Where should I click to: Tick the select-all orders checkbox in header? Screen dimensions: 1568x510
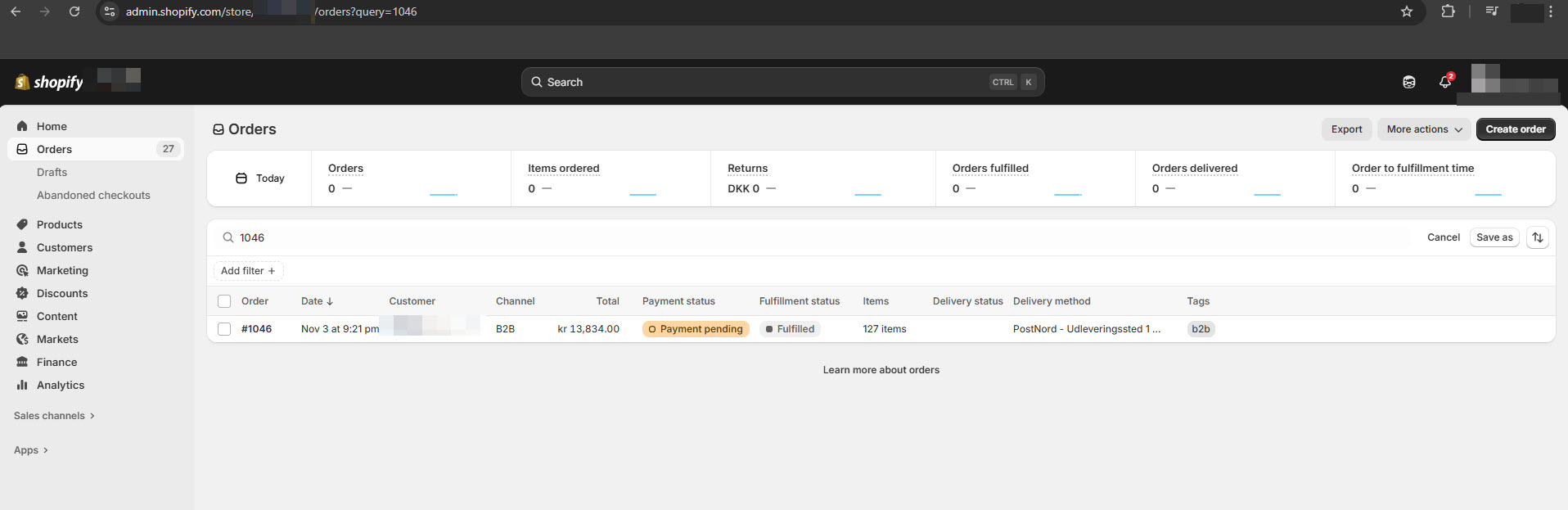click(x=224, y=301)
